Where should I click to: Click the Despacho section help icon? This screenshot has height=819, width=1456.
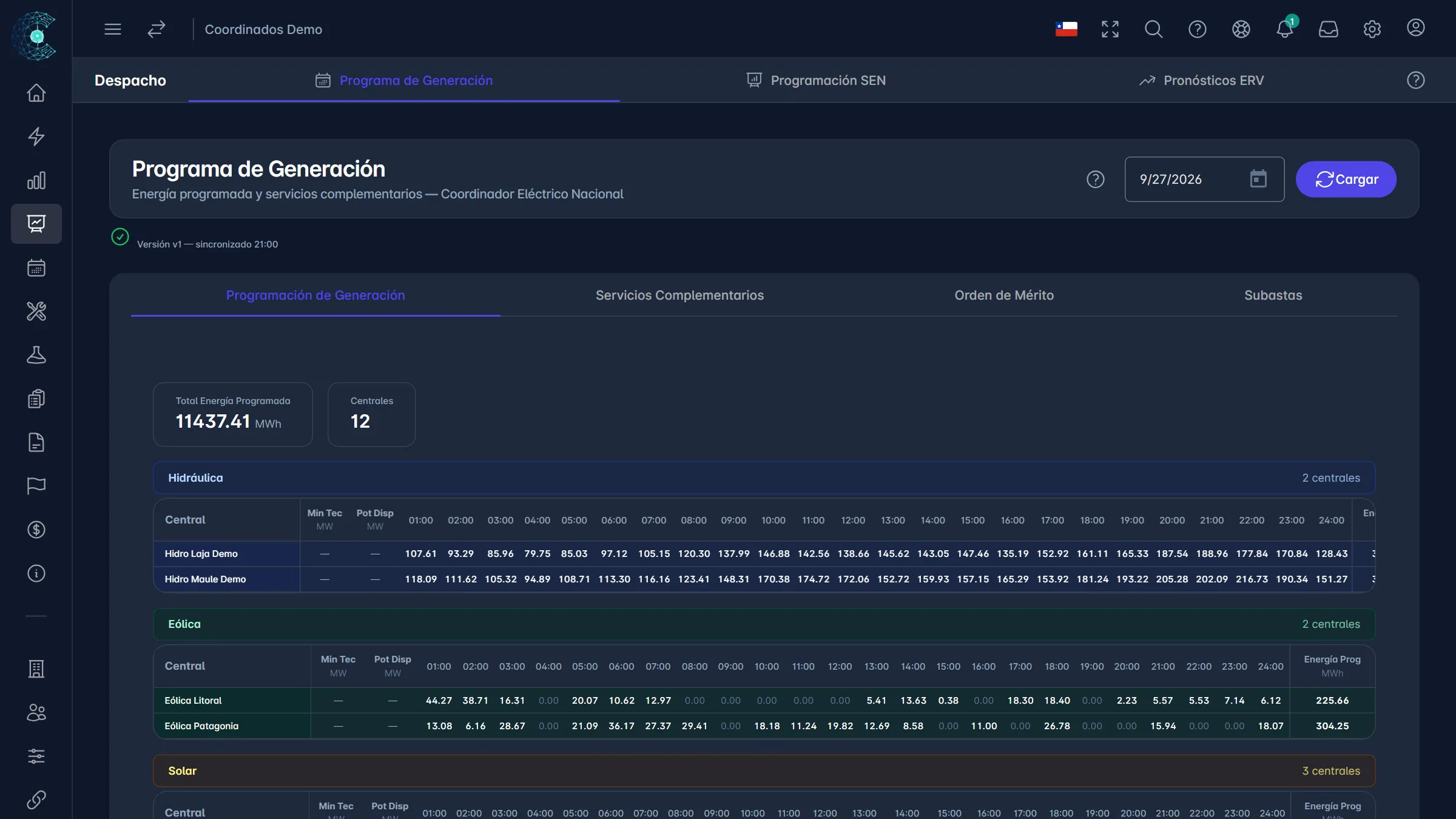1416,80
